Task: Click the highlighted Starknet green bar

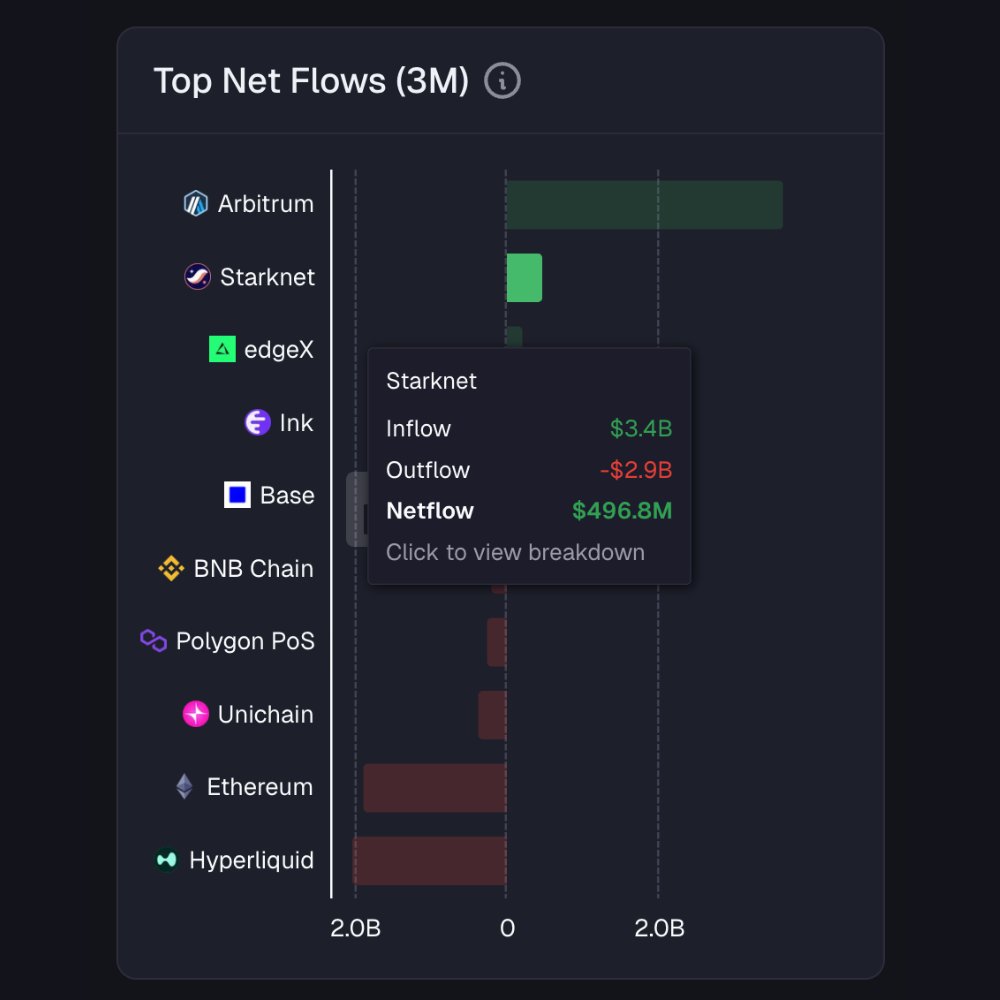Action: coord(524,278)
